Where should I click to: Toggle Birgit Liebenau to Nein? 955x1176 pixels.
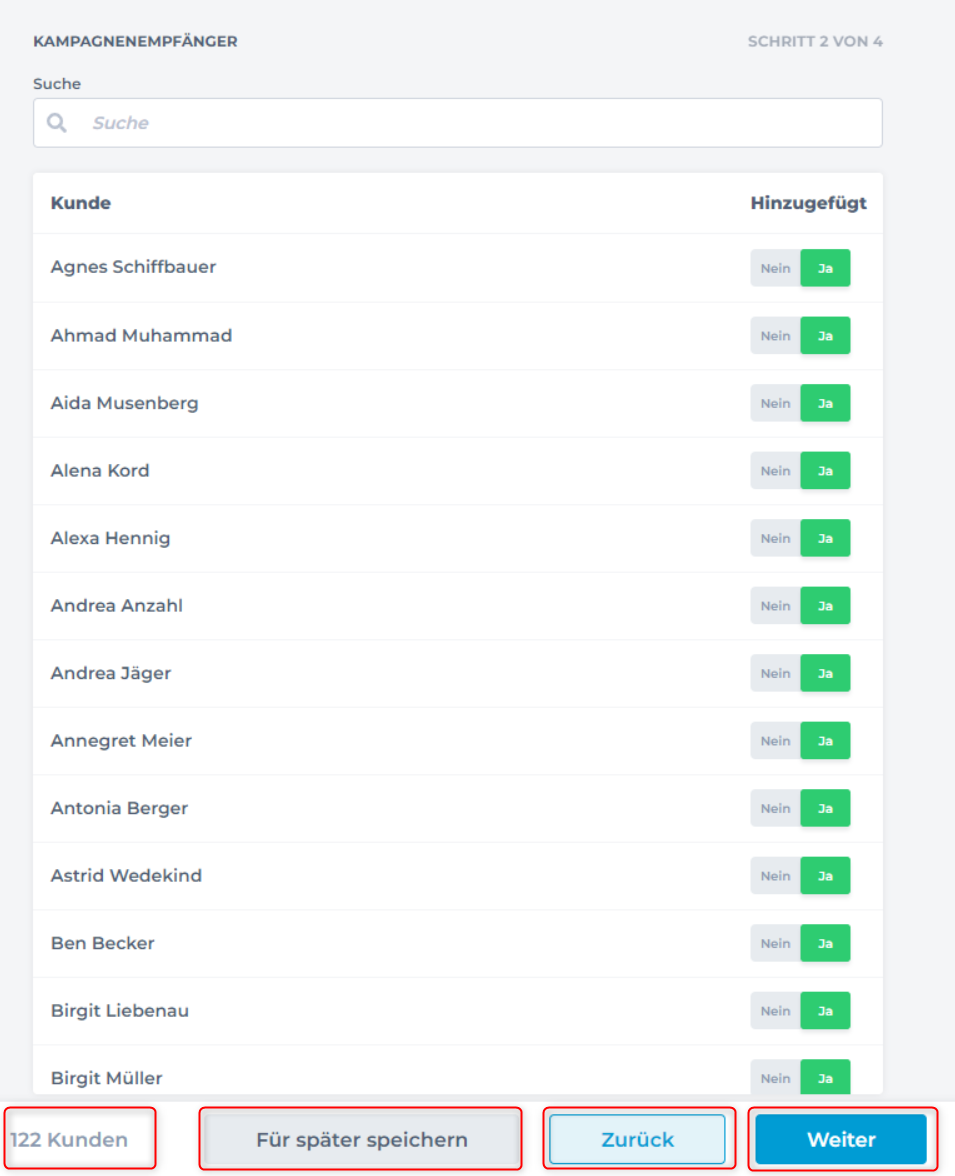[x=775, y=1011]
